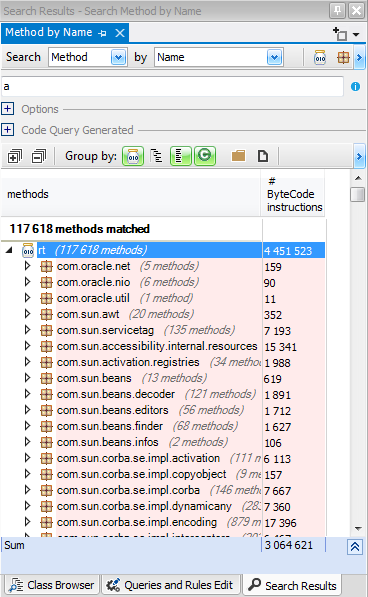Switch to Queries and Rules Edit tab
The width and height of the screenshot is (368, 597).
point(170,585)
